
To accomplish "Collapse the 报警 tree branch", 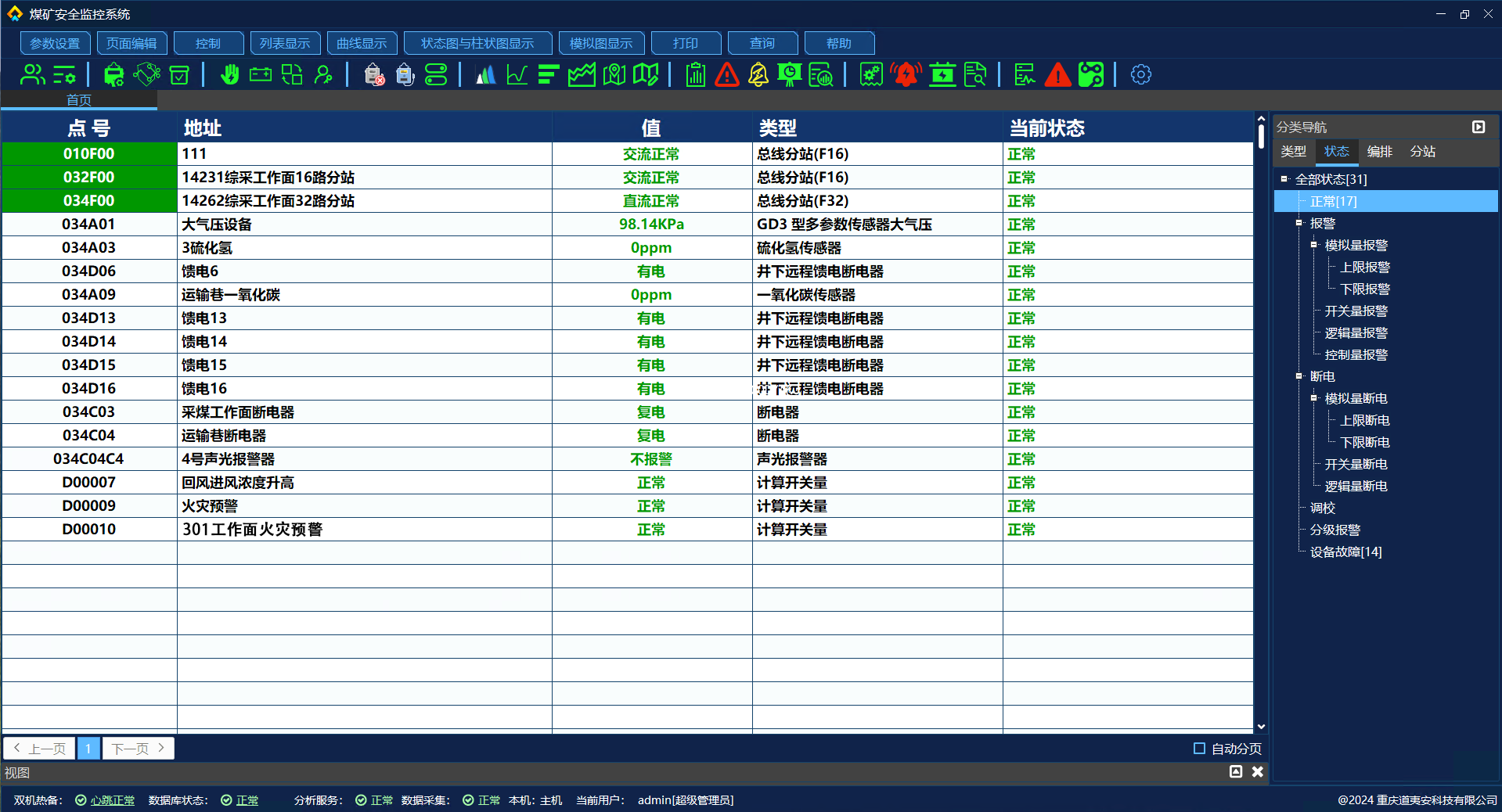I will pos(1298,223).
